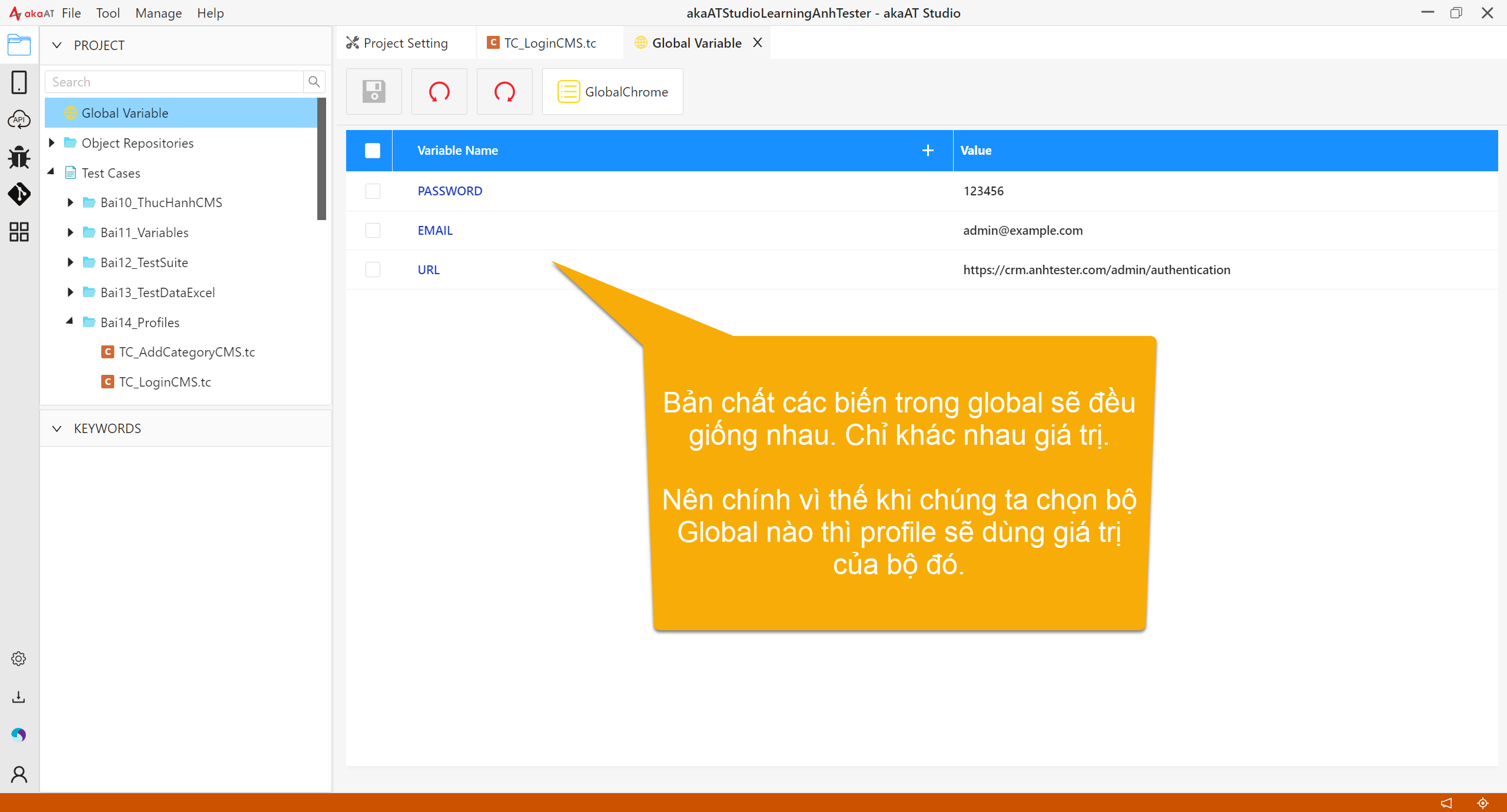Collapse the Test Cases node

(x=52, y=172)
